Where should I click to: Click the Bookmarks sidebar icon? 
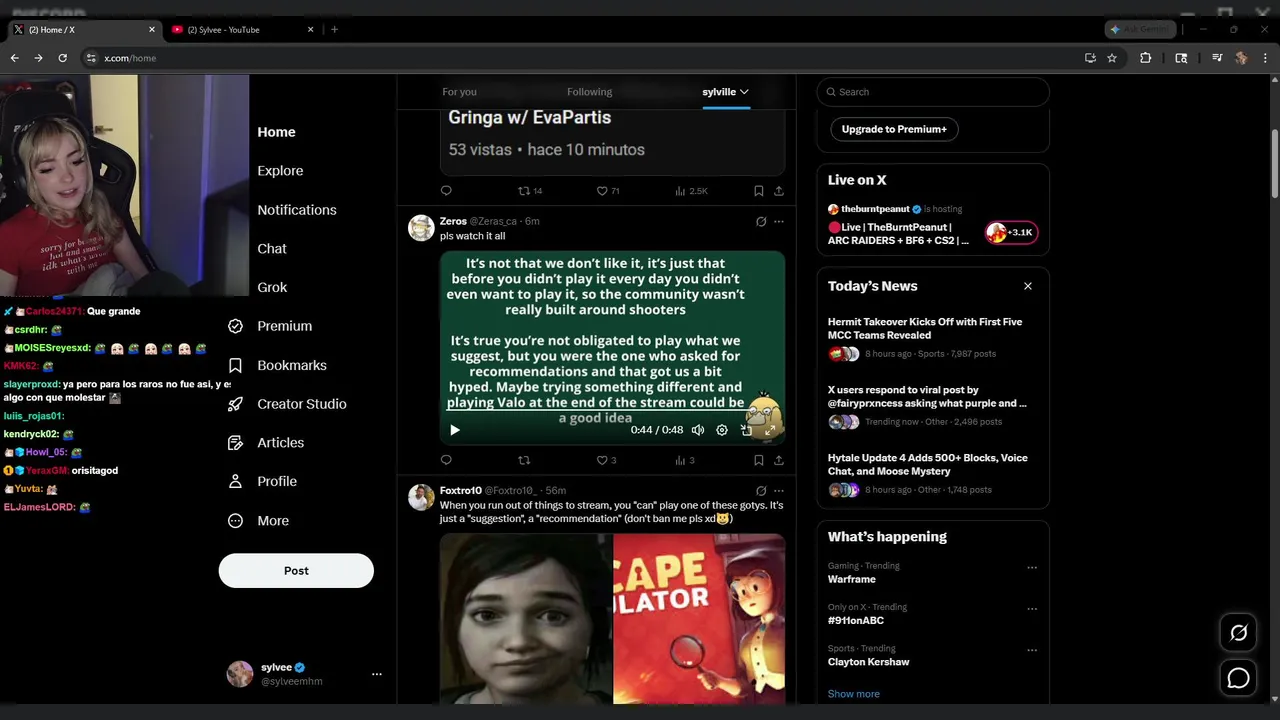pyautogui.click(x=236, y=365)
